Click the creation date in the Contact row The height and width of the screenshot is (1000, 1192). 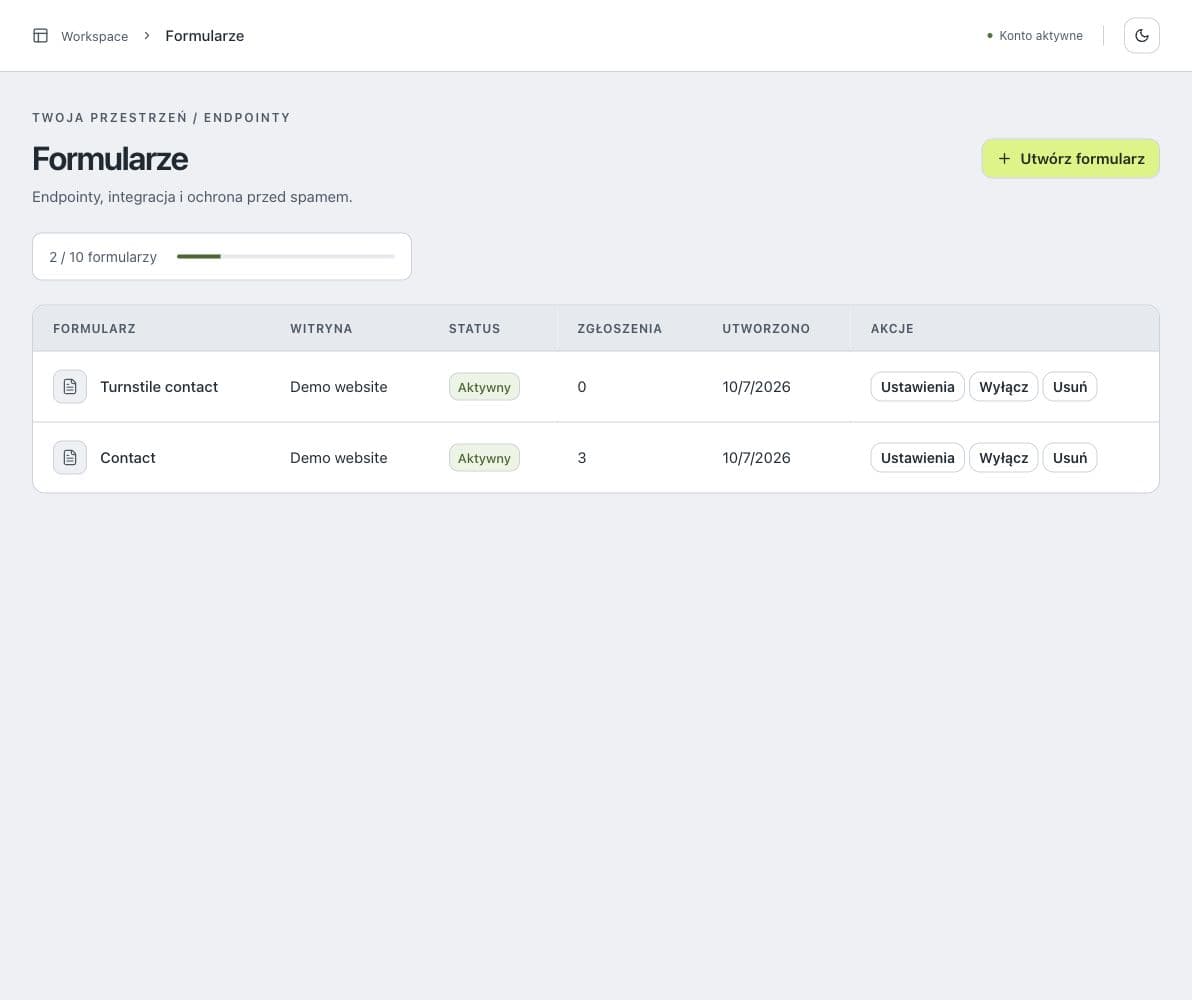tap(756, 458)
